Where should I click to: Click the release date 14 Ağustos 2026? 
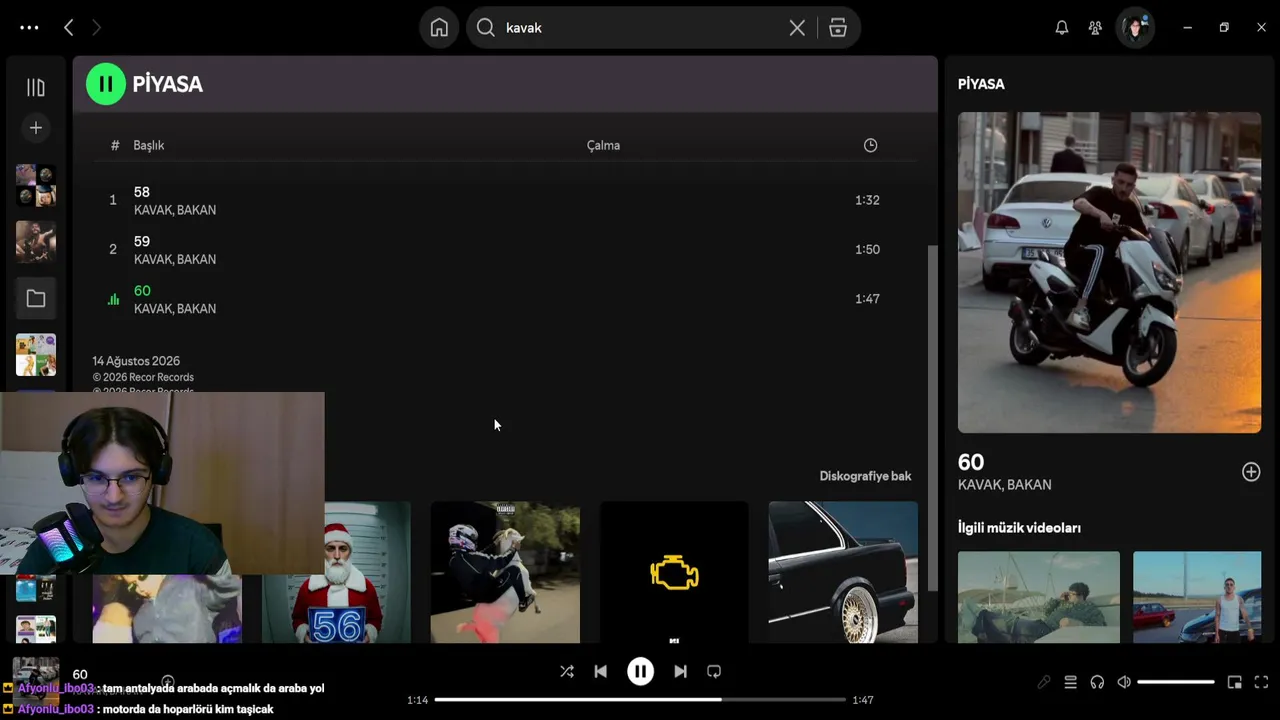click(136, 361)
